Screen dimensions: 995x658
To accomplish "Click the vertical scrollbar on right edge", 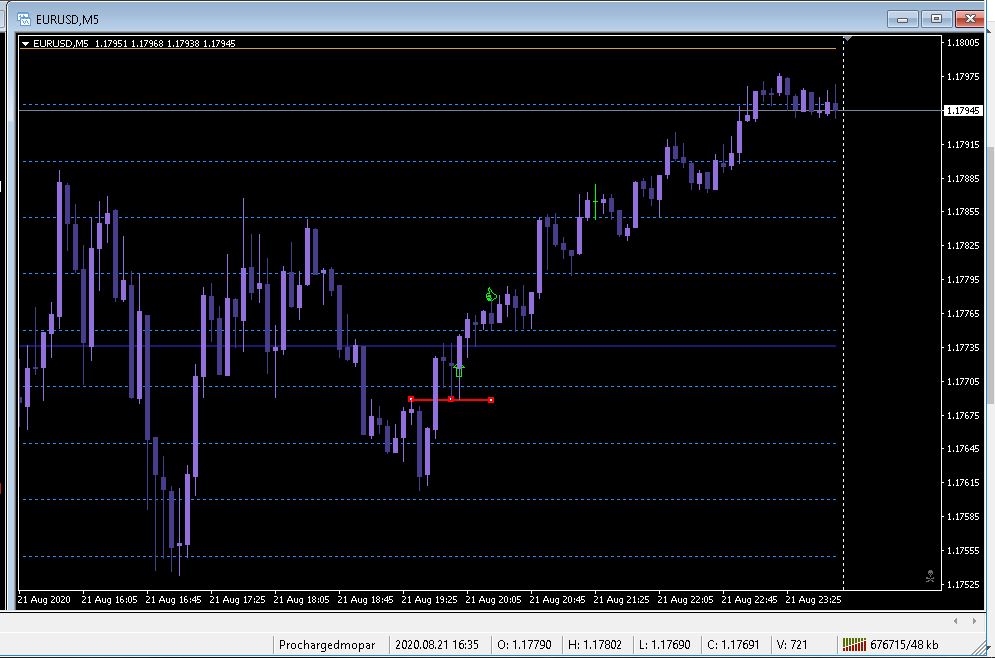I will pyautogui.click(x=991, y=273).
